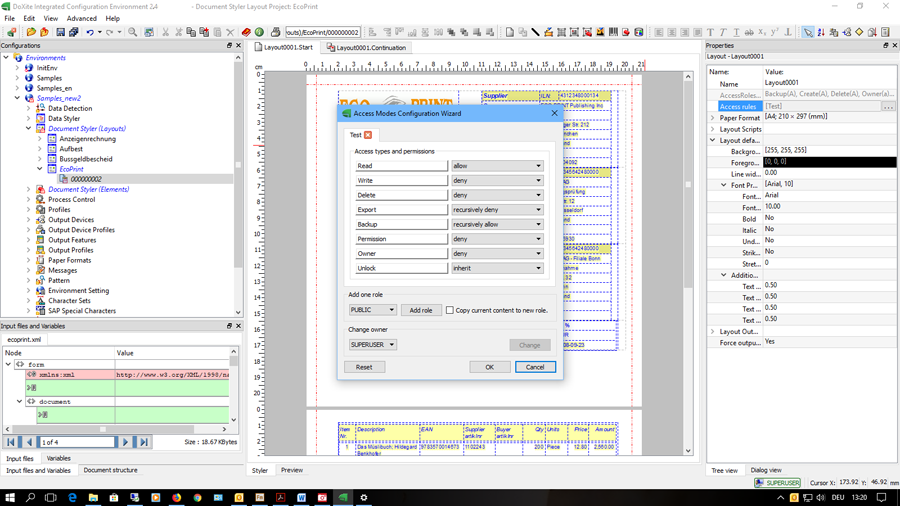This screenshot has width=900, height=506.
Task: Go to next page arrow
Action: point(125,442)
